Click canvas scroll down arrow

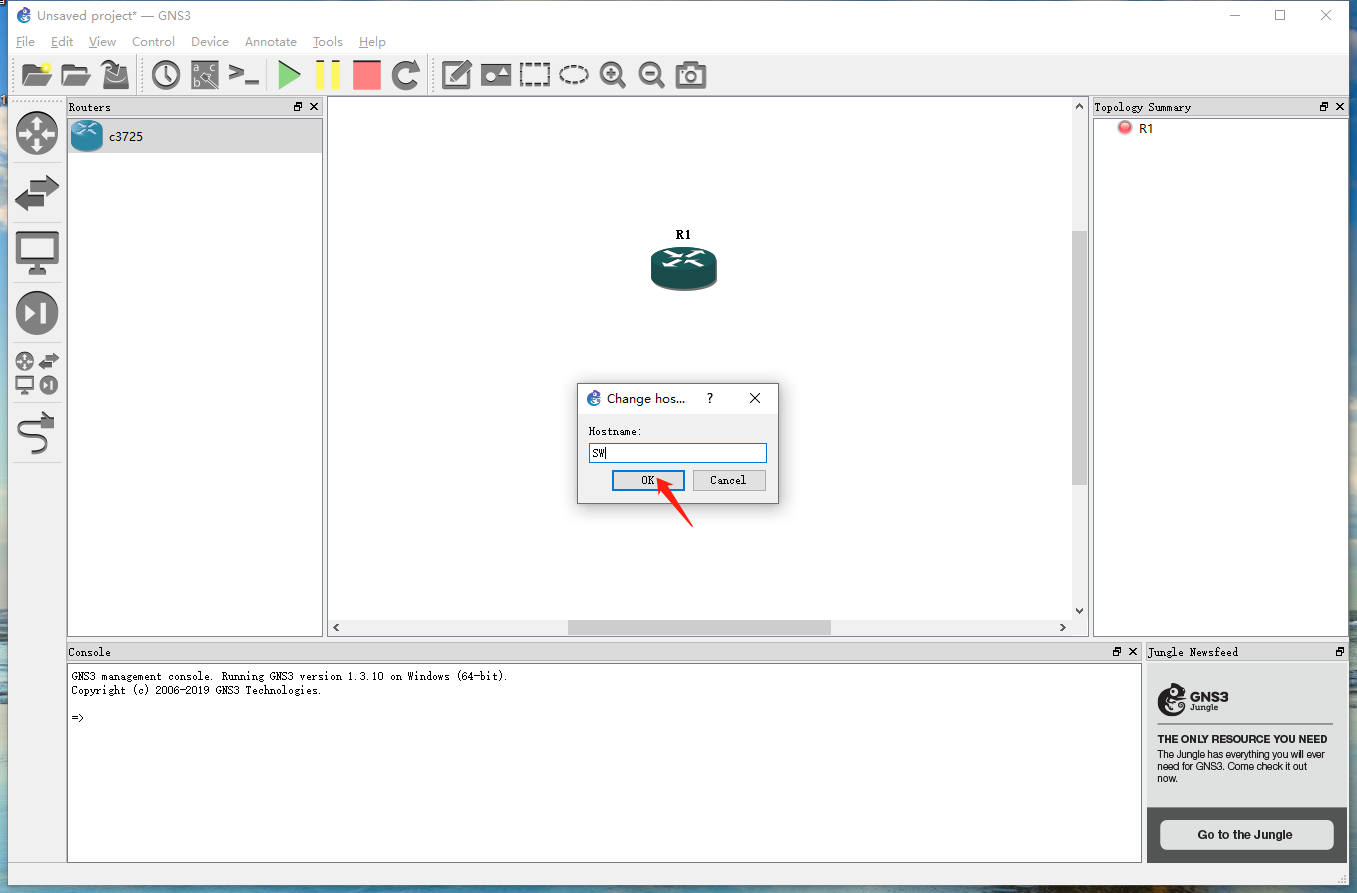[1079, 610]
